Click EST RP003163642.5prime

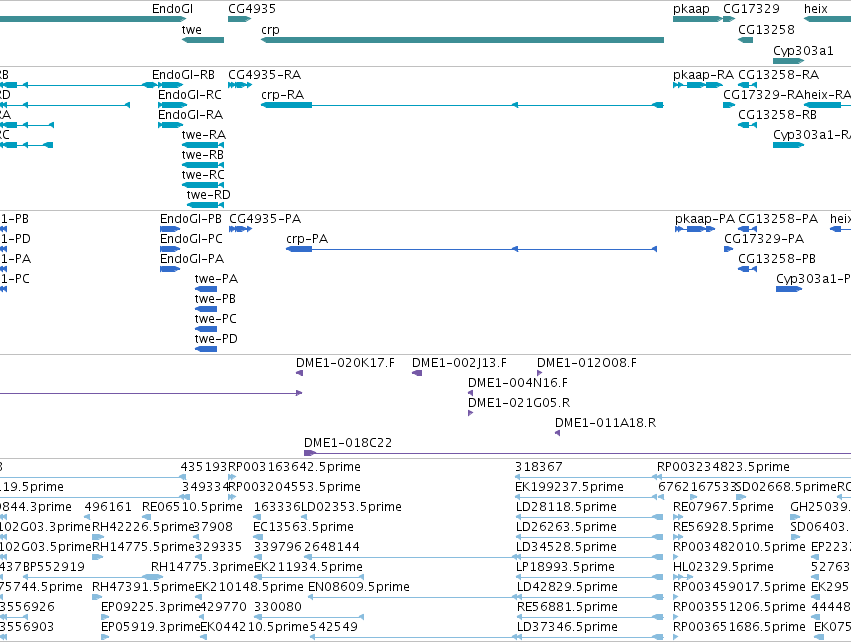click(x=232, y=477)
